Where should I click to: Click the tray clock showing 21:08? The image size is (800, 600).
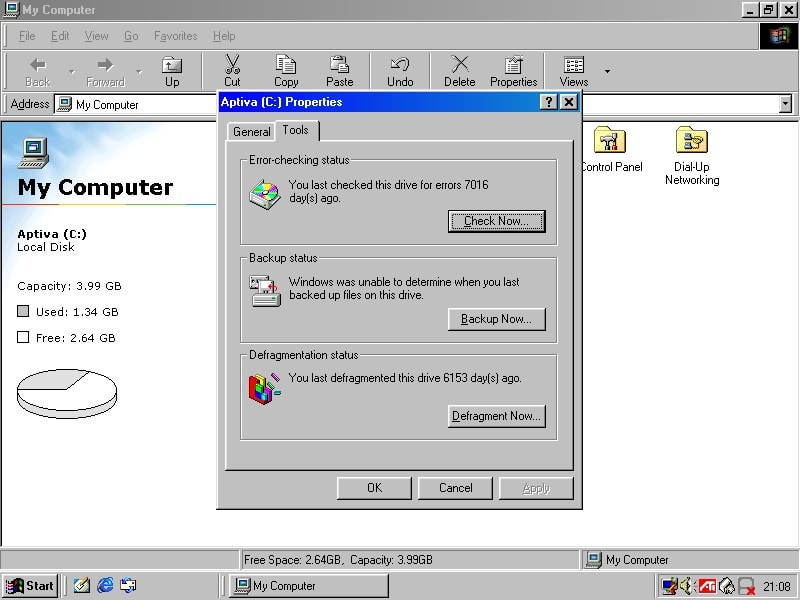coord(777,586)
